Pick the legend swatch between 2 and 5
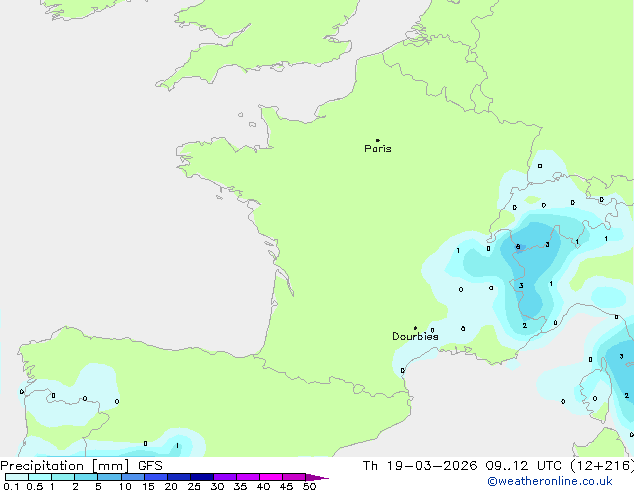Viewport: 634px width, 490px height. point(86,477)
